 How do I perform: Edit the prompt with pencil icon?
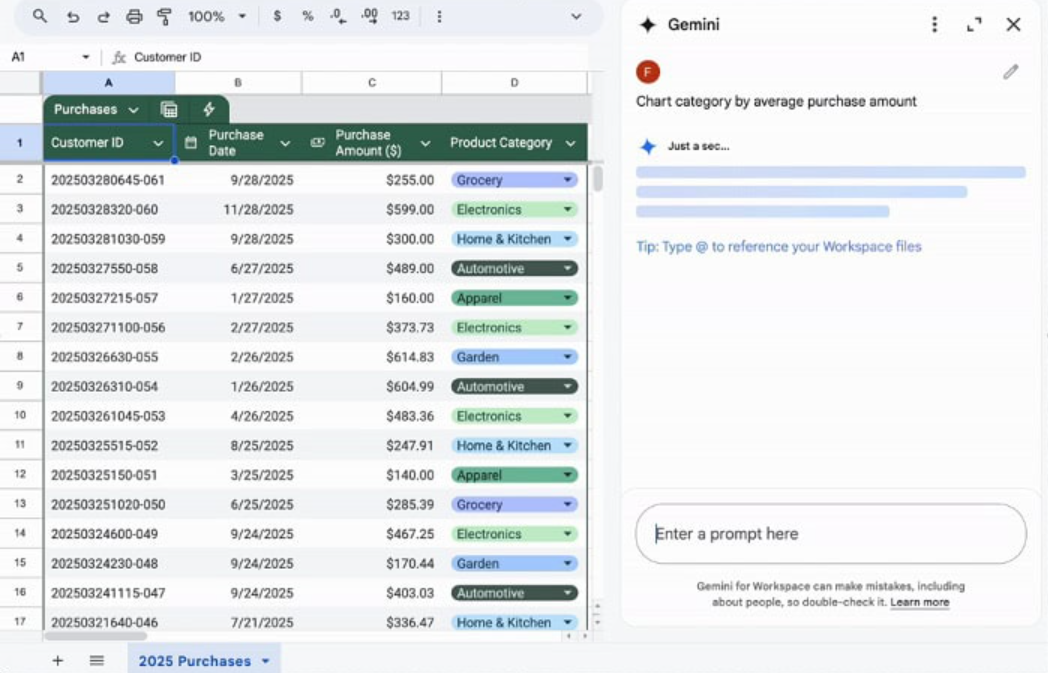[1011, 72]
